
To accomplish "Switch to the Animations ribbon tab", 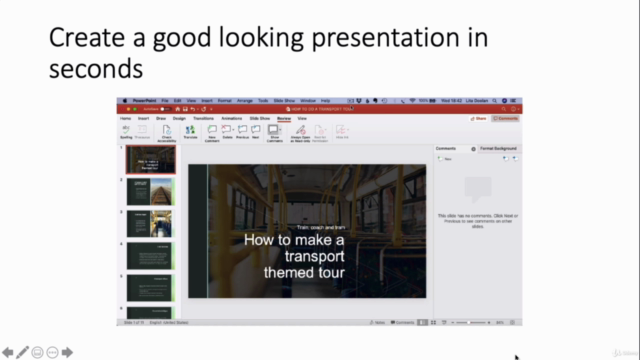I will click(231, 118).
